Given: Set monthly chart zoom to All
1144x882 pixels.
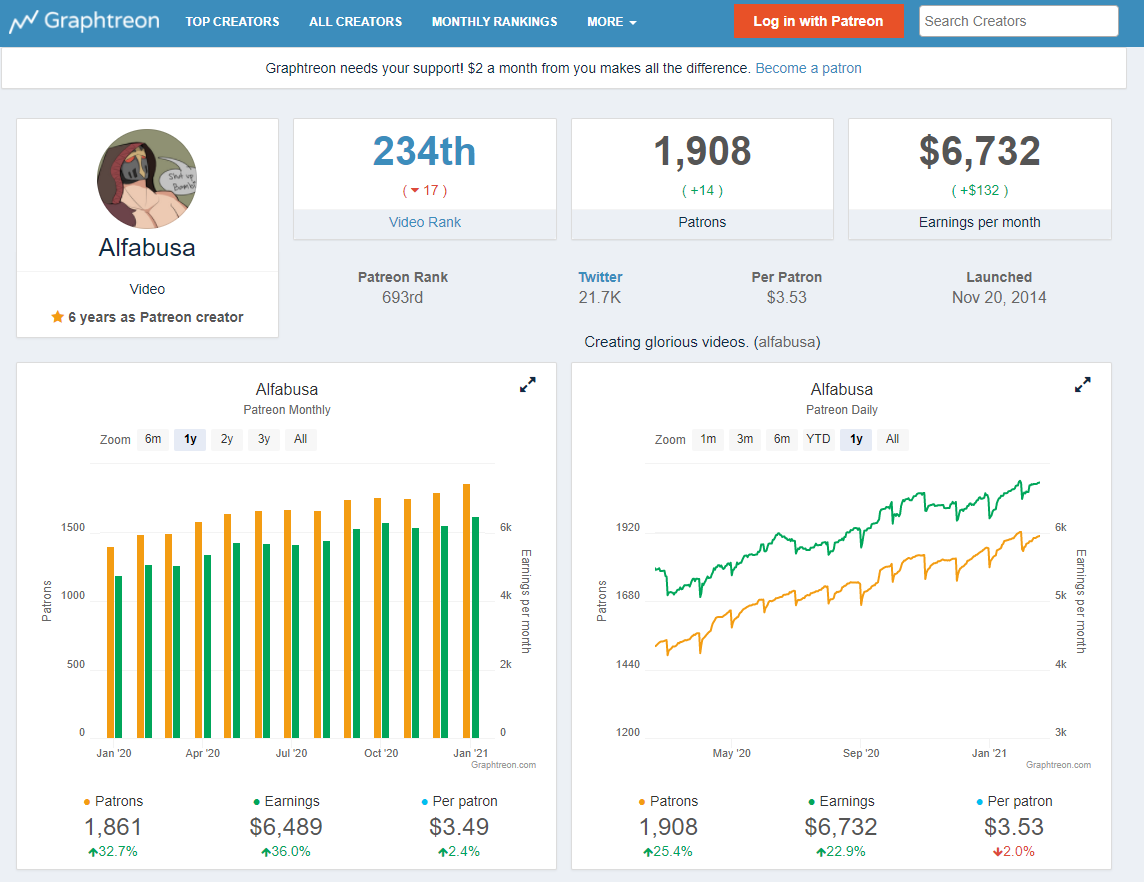Looking at the screenshot, I should tap(301, 439).
